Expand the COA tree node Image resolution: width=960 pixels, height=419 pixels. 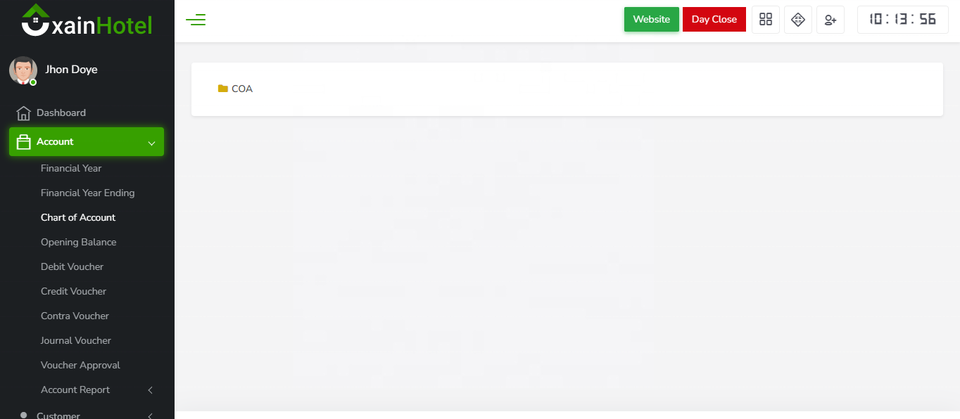pyautogui.click(x=242, y=89)
